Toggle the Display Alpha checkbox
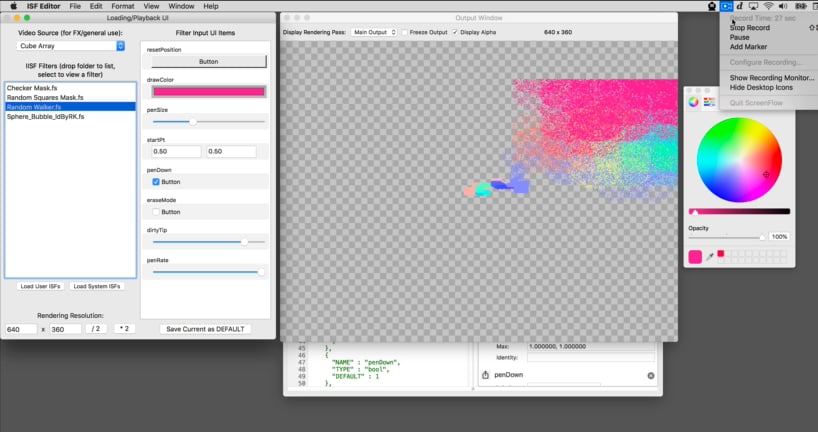 pyautogui.click(x=456, y=32)
